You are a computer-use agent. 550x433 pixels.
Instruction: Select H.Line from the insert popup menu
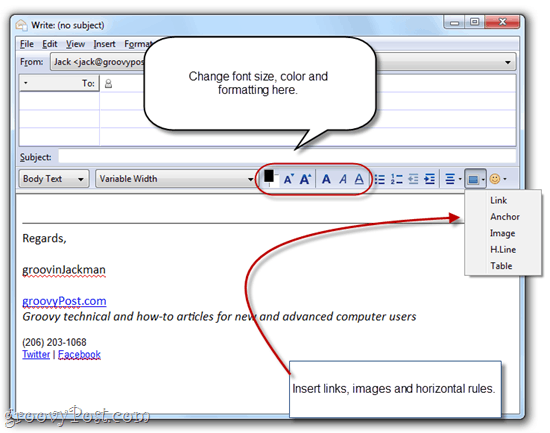tap(503, 249)
